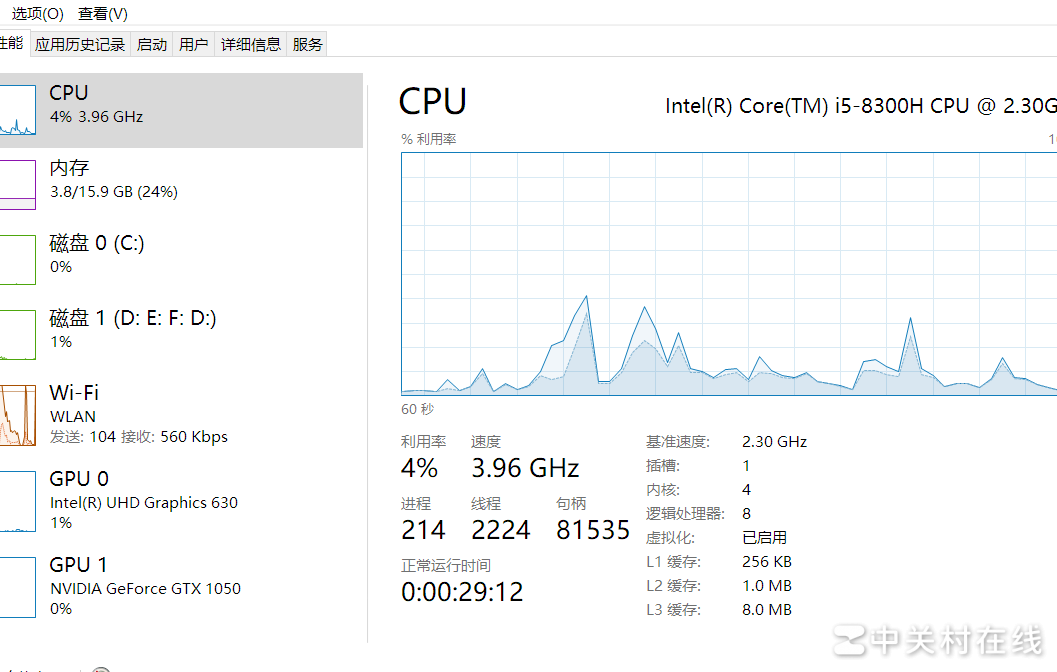The width and height of the screenshot is (1057, 672).
Task: Switch to the 应用历史记录 tab
Action: tap(80, 43)
